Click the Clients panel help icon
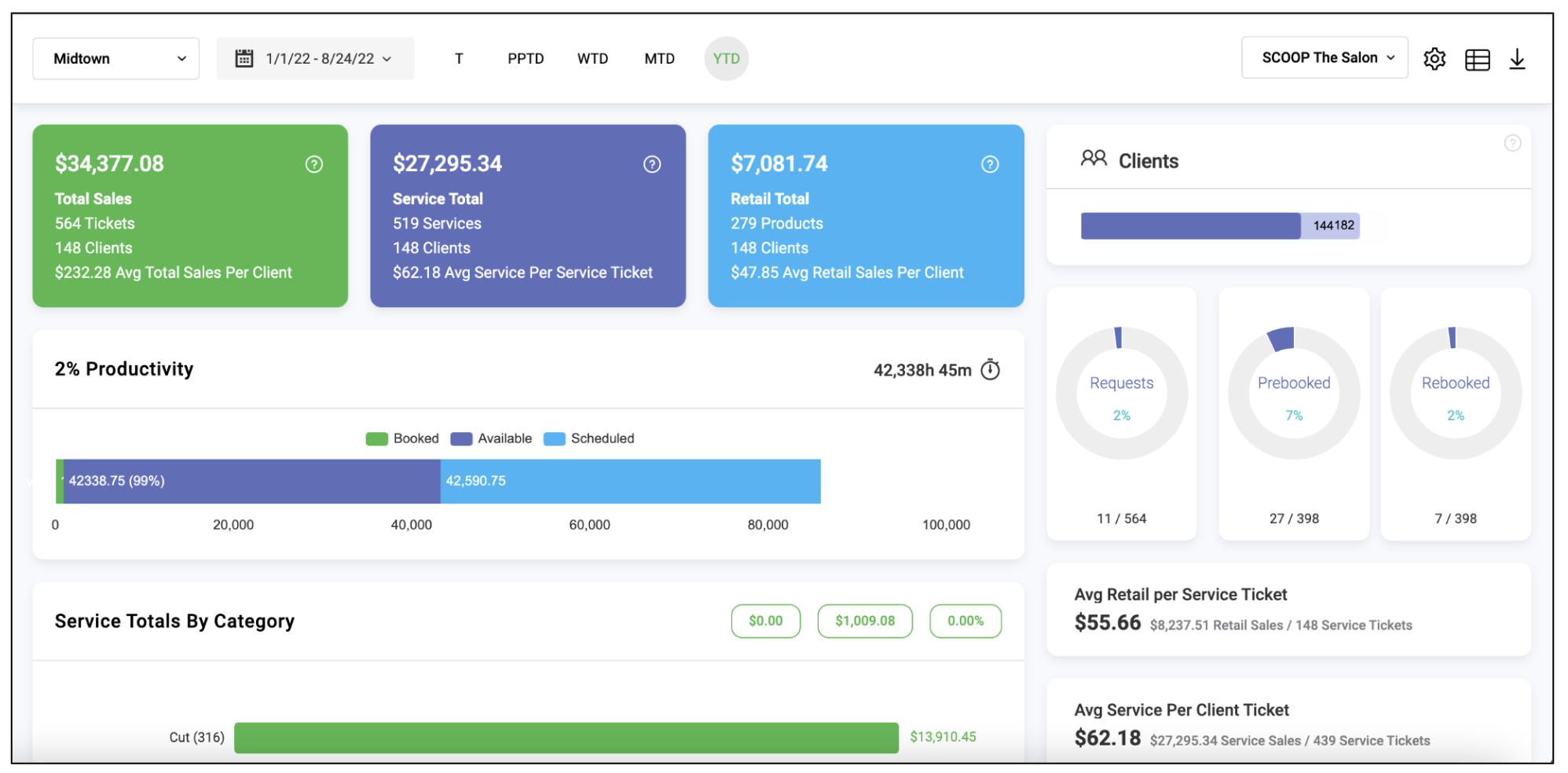Screen dimensions: 1568x773 tap(1512, 143)
